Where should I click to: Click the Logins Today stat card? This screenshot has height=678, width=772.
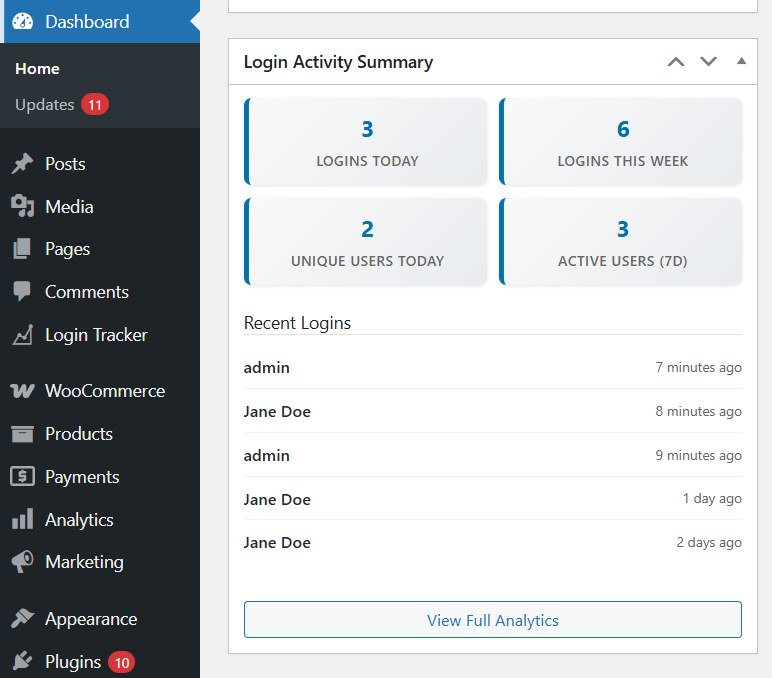click(366, 141)
